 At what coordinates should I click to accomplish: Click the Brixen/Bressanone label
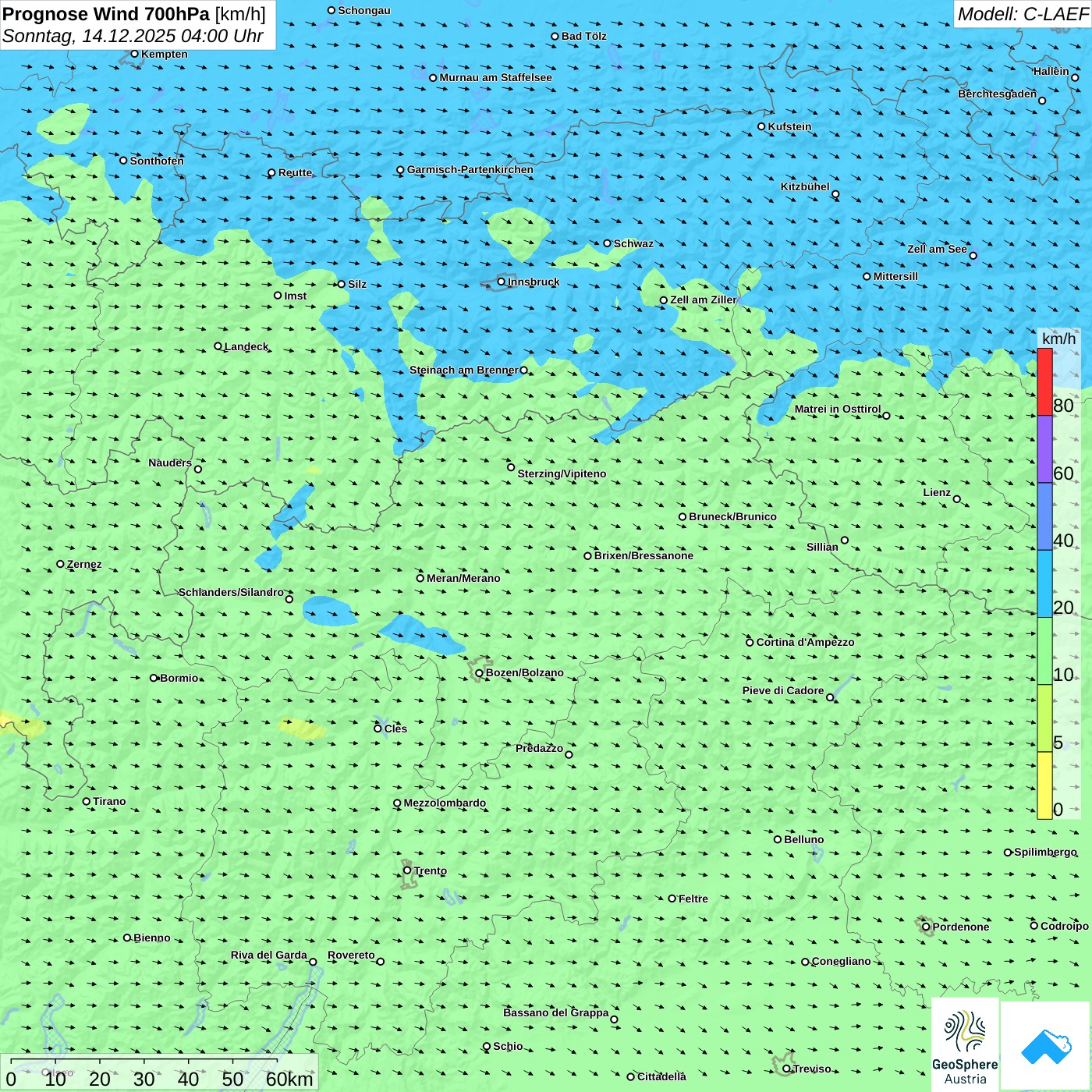point(643,555)
